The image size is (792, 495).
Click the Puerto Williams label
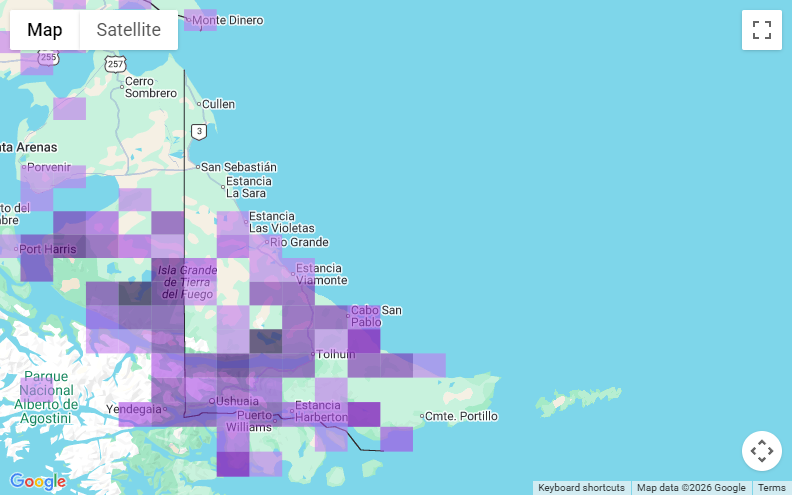tap(254, 421)
